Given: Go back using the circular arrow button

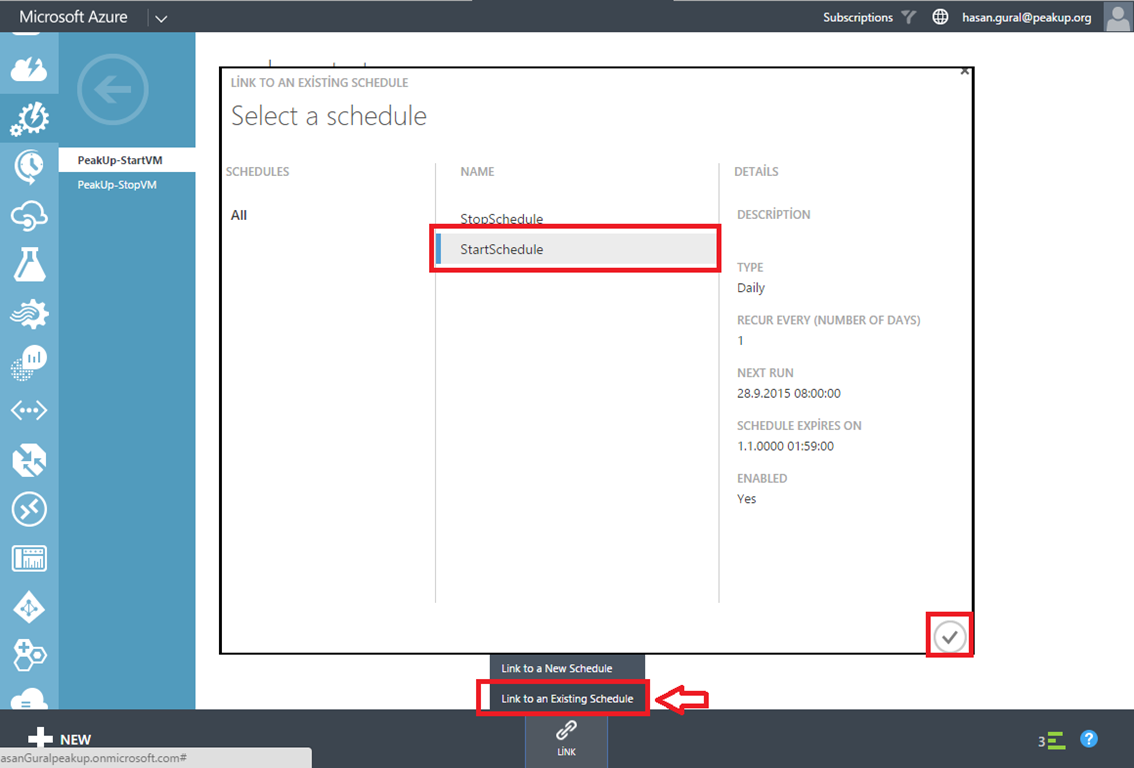Looking at the screenshot, I should 113,90.
